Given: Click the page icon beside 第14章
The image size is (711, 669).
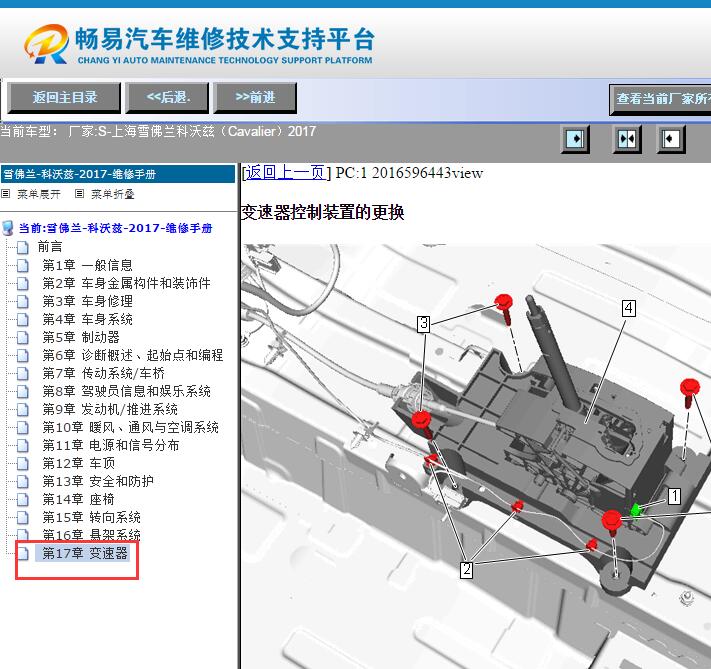Looking at the screenshot, I should pos(23,500).
